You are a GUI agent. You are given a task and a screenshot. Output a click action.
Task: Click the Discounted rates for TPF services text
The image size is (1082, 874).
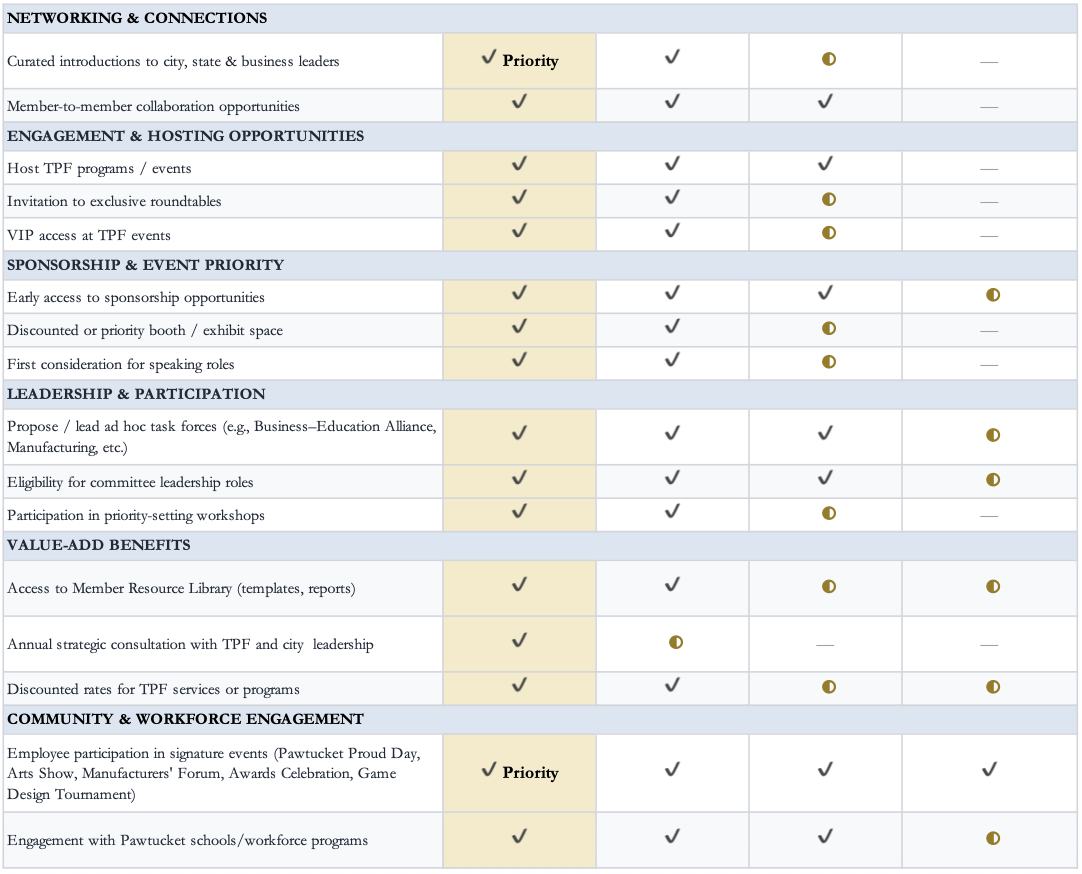(153, 689)
